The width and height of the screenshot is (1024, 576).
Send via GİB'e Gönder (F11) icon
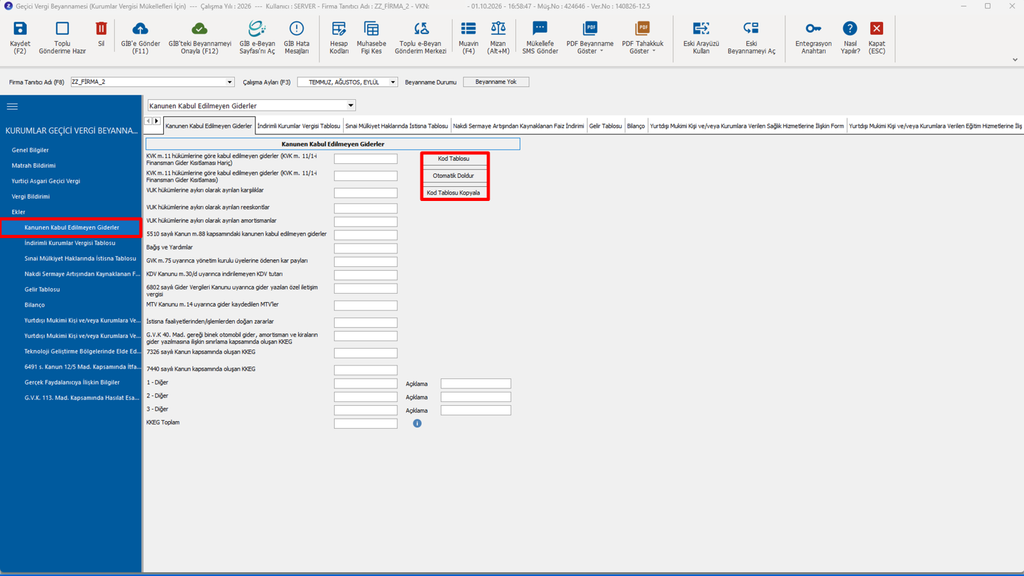click(x=140, y=29)
